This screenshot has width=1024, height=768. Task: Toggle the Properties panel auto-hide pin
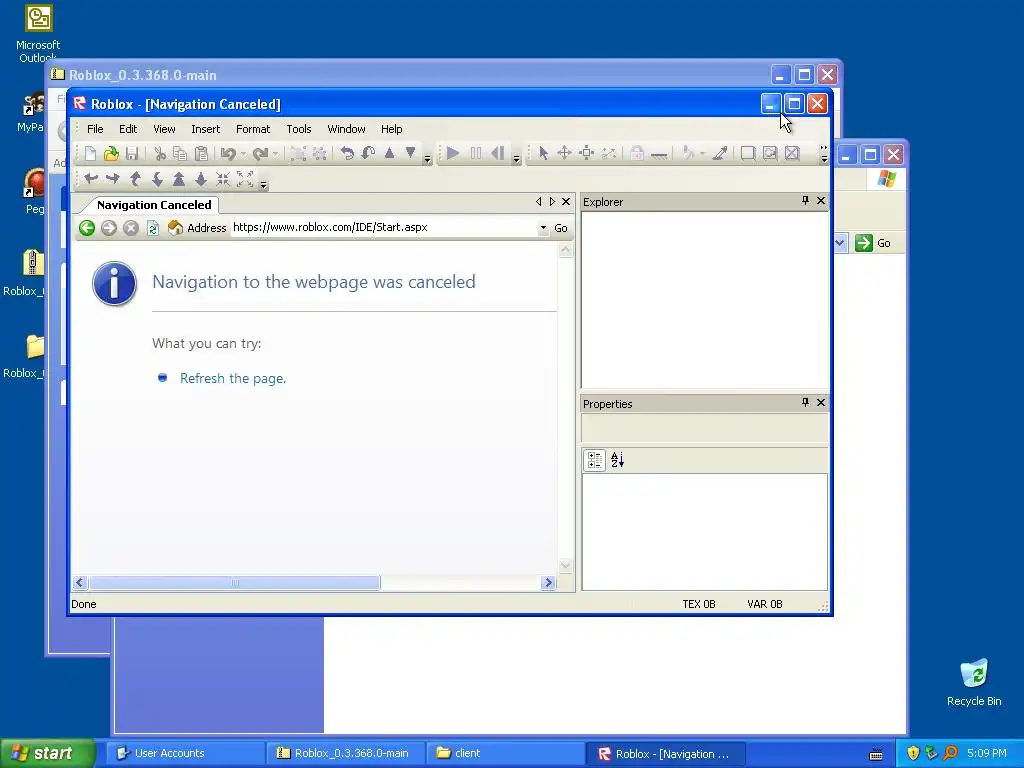(805, 402)
